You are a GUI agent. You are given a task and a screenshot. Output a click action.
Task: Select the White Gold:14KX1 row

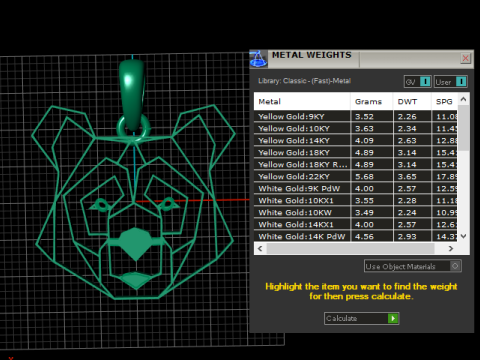(356, 225)
